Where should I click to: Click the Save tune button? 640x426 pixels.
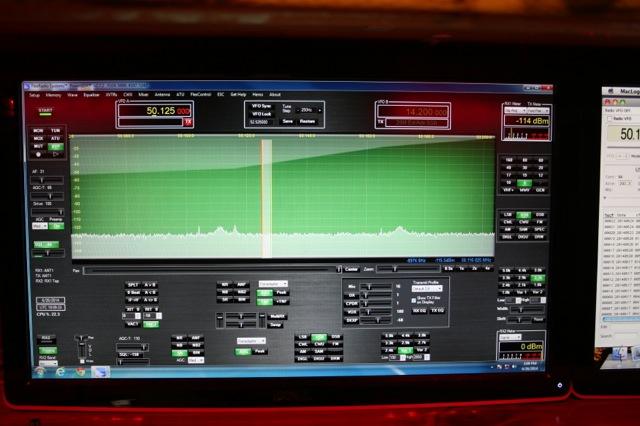(x=288, y=122)
